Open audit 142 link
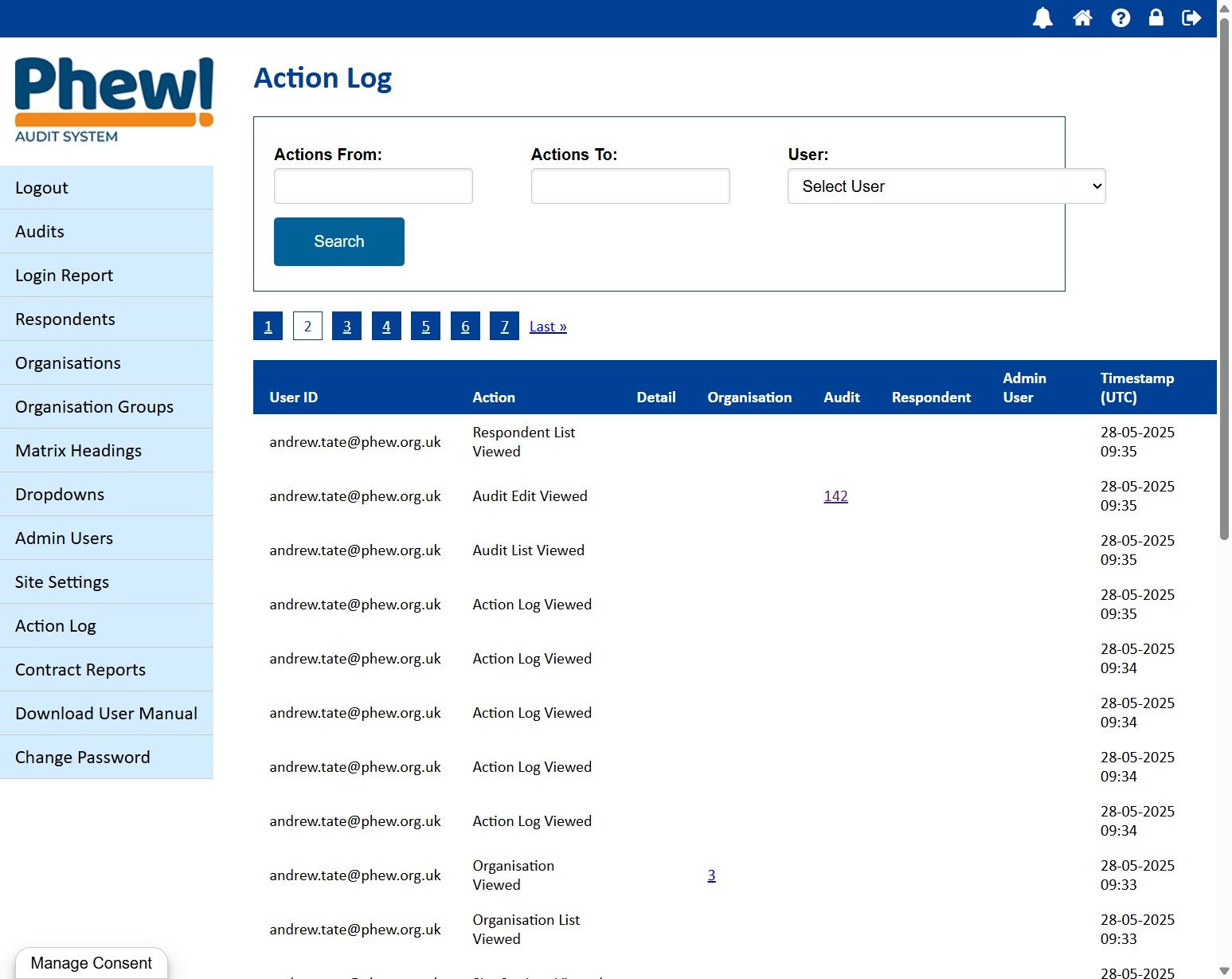This screenshot has width=1232, height=979. (x=835, y=496)
